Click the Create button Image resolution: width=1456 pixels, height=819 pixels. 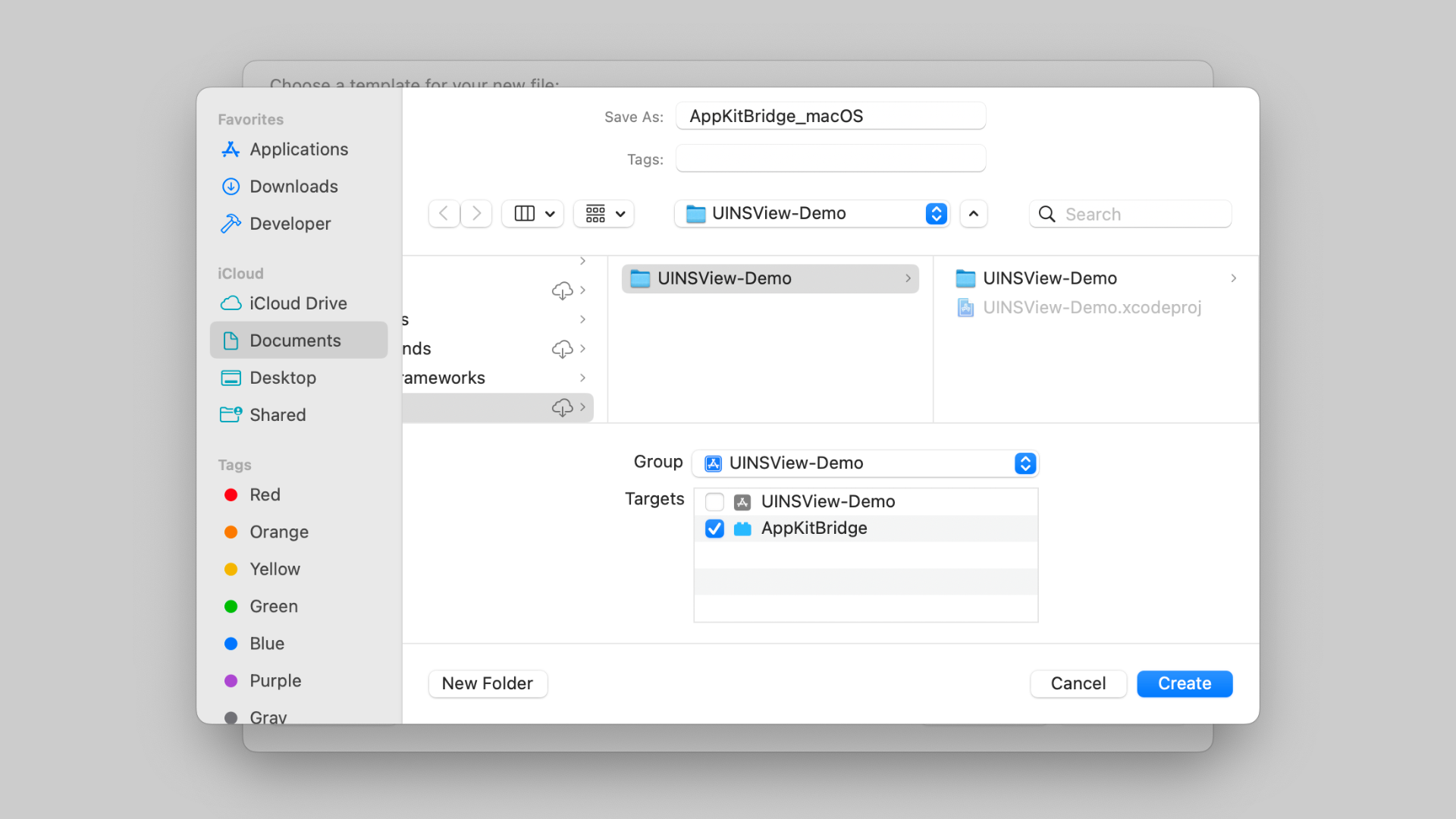(x=1184, y=683)
